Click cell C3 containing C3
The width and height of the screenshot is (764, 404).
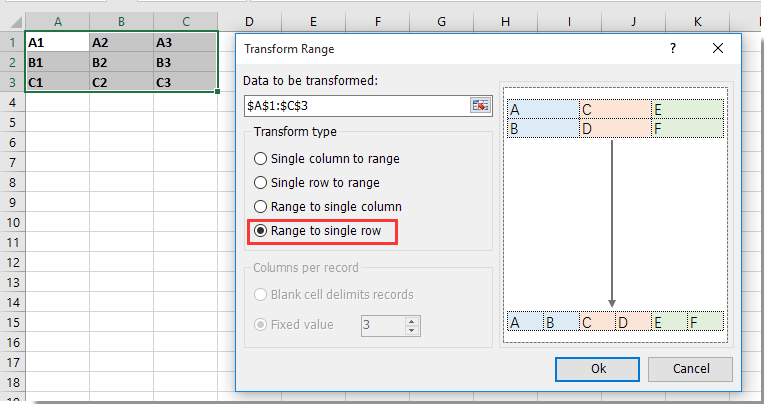[x=184, y=82]
